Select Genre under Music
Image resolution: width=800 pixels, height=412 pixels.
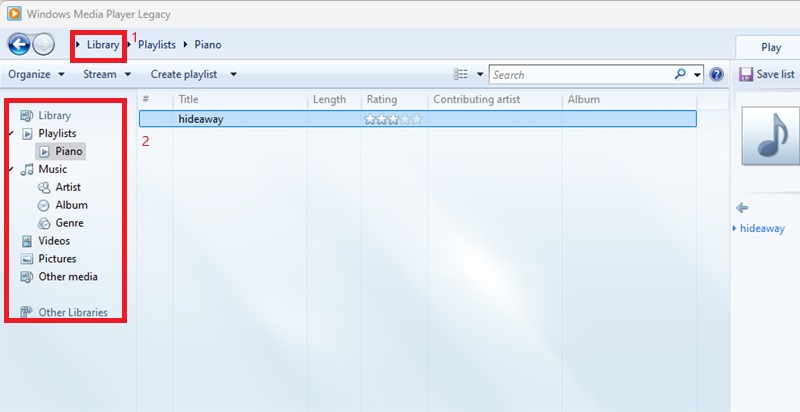[69, 223]
